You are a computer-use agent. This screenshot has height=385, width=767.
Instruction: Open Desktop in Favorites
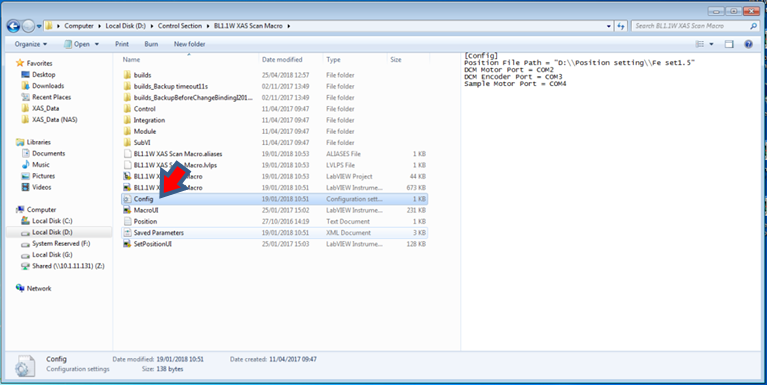pyautogui.click(x=44, y=74)
